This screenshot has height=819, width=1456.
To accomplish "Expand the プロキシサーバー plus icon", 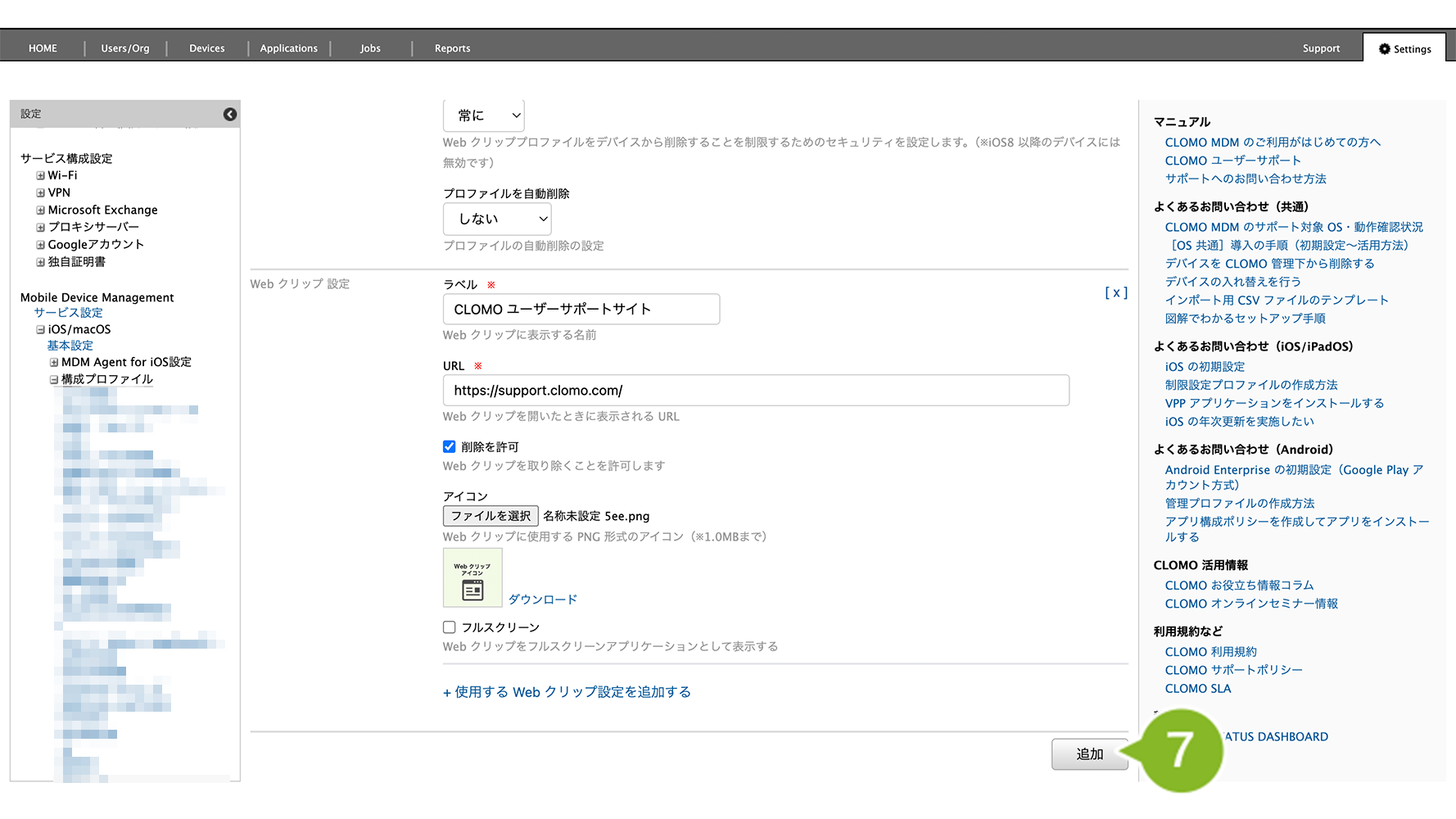I will [x=40, y=228].
